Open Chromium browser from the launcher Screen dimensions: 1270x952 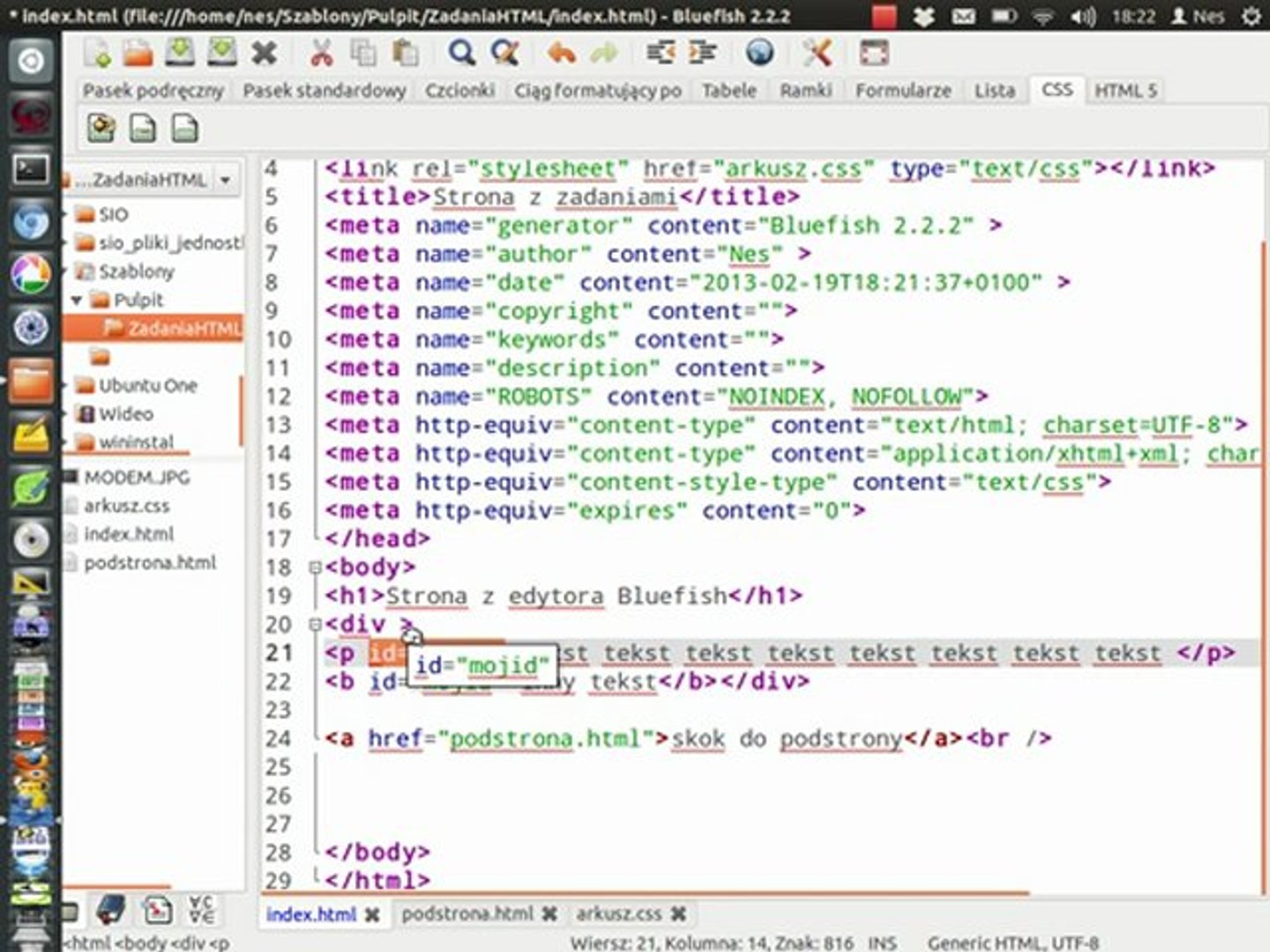point(31,223)
